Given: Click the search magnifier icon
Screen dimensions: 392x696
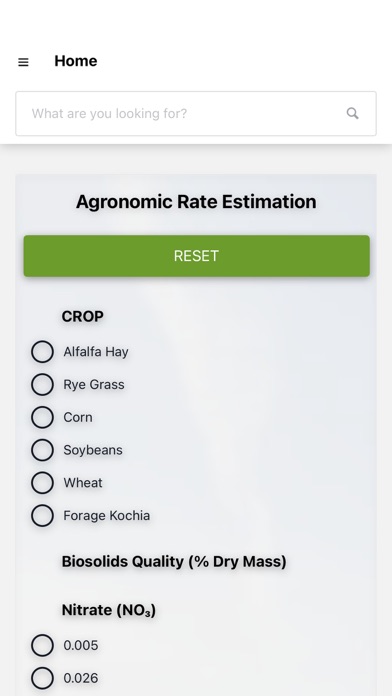Looking at the screenshot, I should (352, 113).
